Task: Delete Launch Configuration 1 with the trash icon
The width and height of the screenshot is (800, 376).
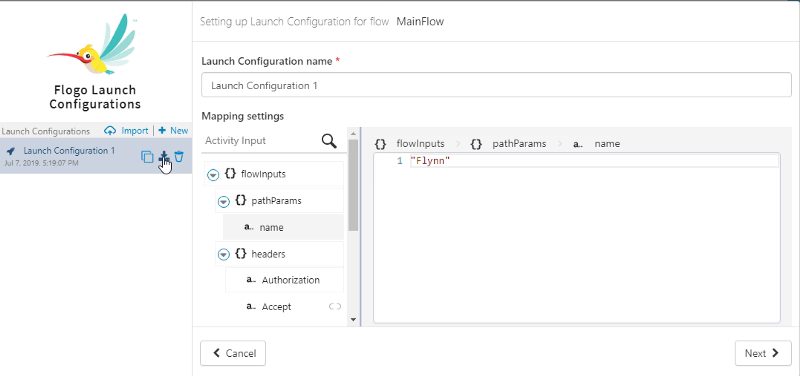Action: pyautogui.click(x=179, y=157)
